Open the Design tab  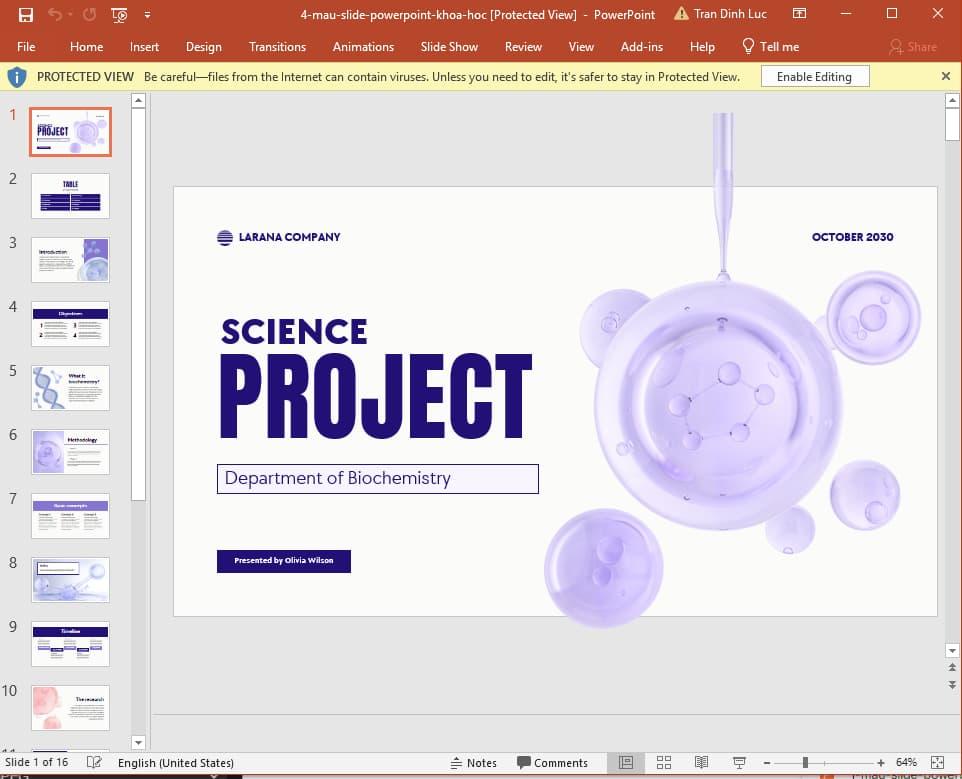tap(204, 46)
